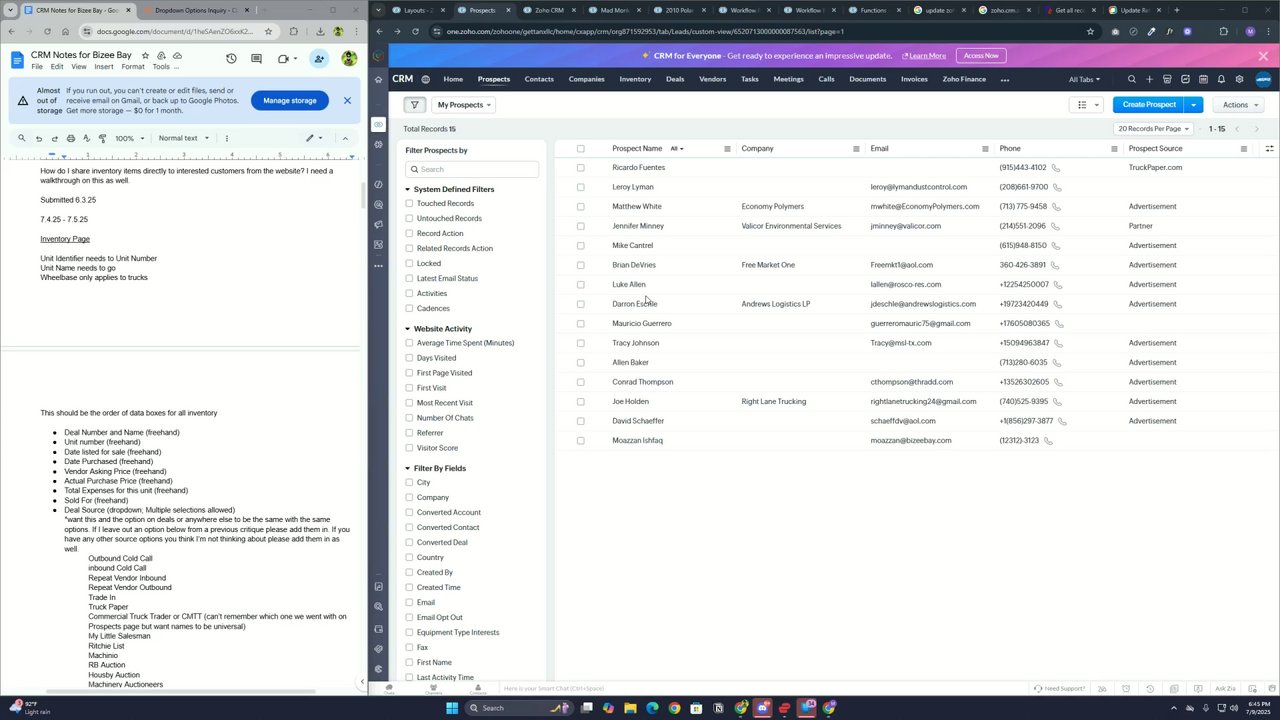The width and height of the screenshot is (1280, 720).
Task: Open the manage columns icon at table's right edge
Action: (x=1269, y=149)
